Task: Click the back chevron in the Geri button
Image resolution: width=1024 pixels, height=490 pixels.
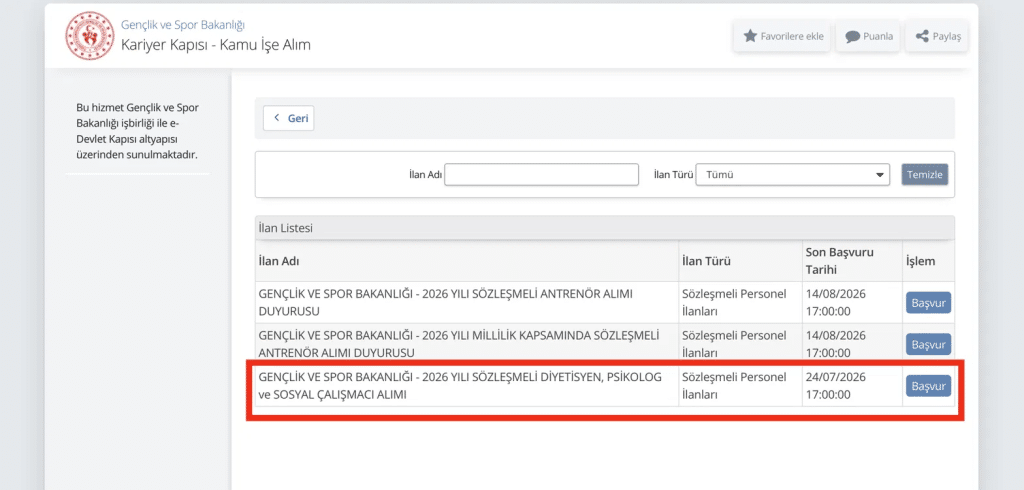Action: pyautogui.click(x=277, y=118)
